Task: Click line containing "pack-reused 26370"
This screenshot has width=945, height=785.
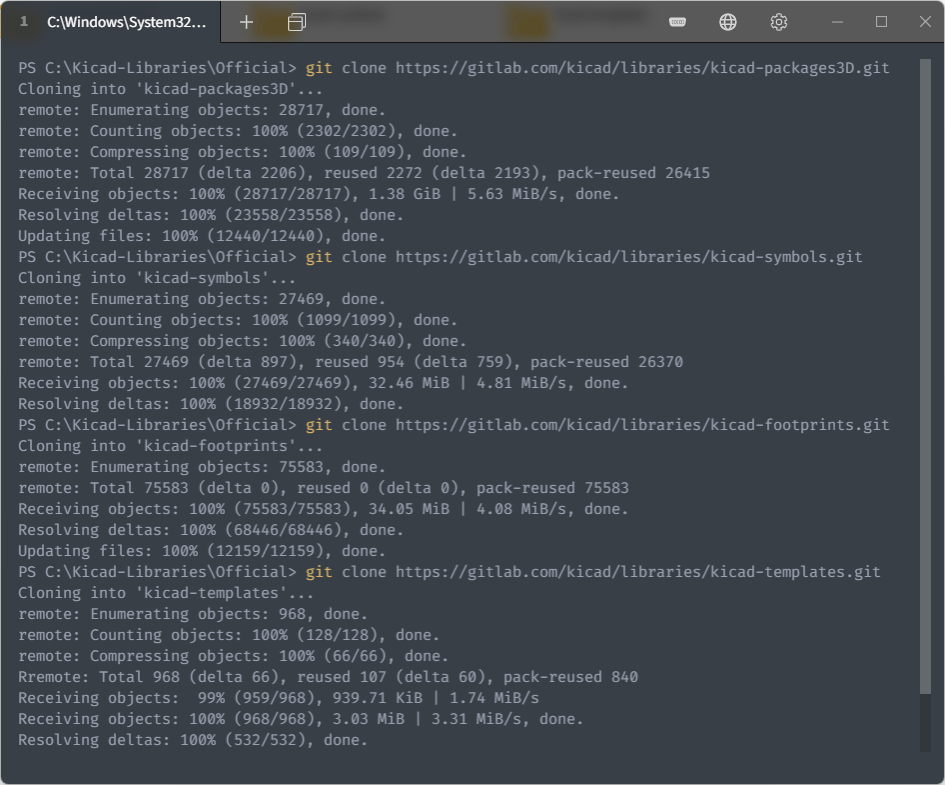Action: [x=351, y=362]
